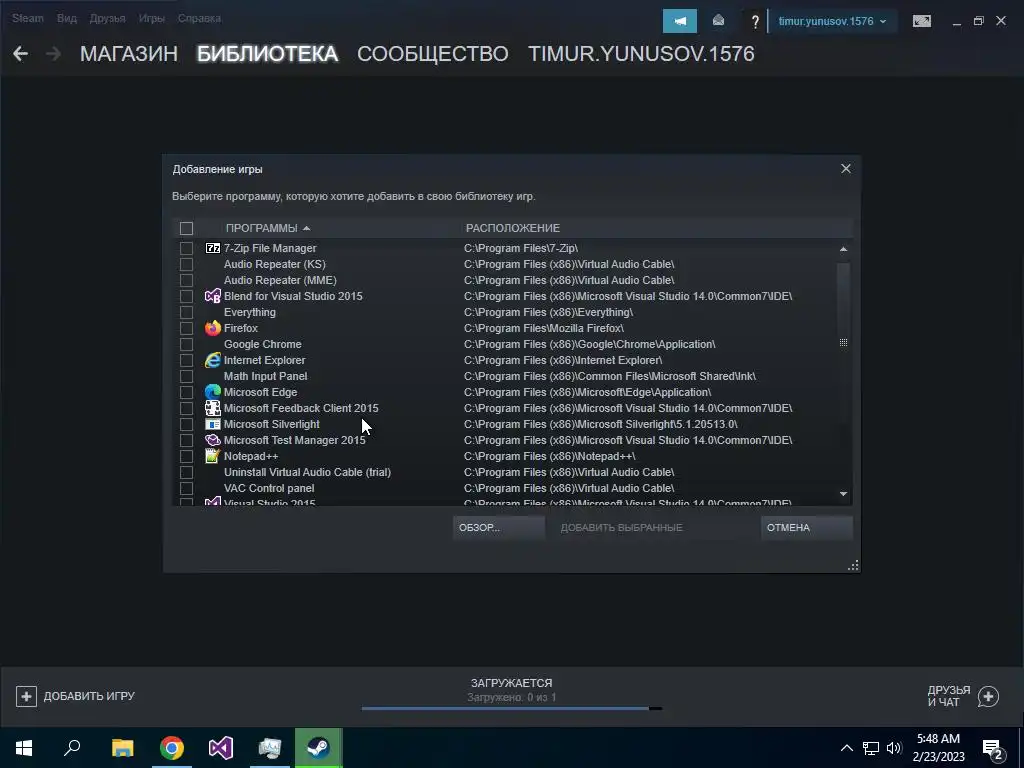Open the Steam menu

pyautogui.click(x=27, y=18)
